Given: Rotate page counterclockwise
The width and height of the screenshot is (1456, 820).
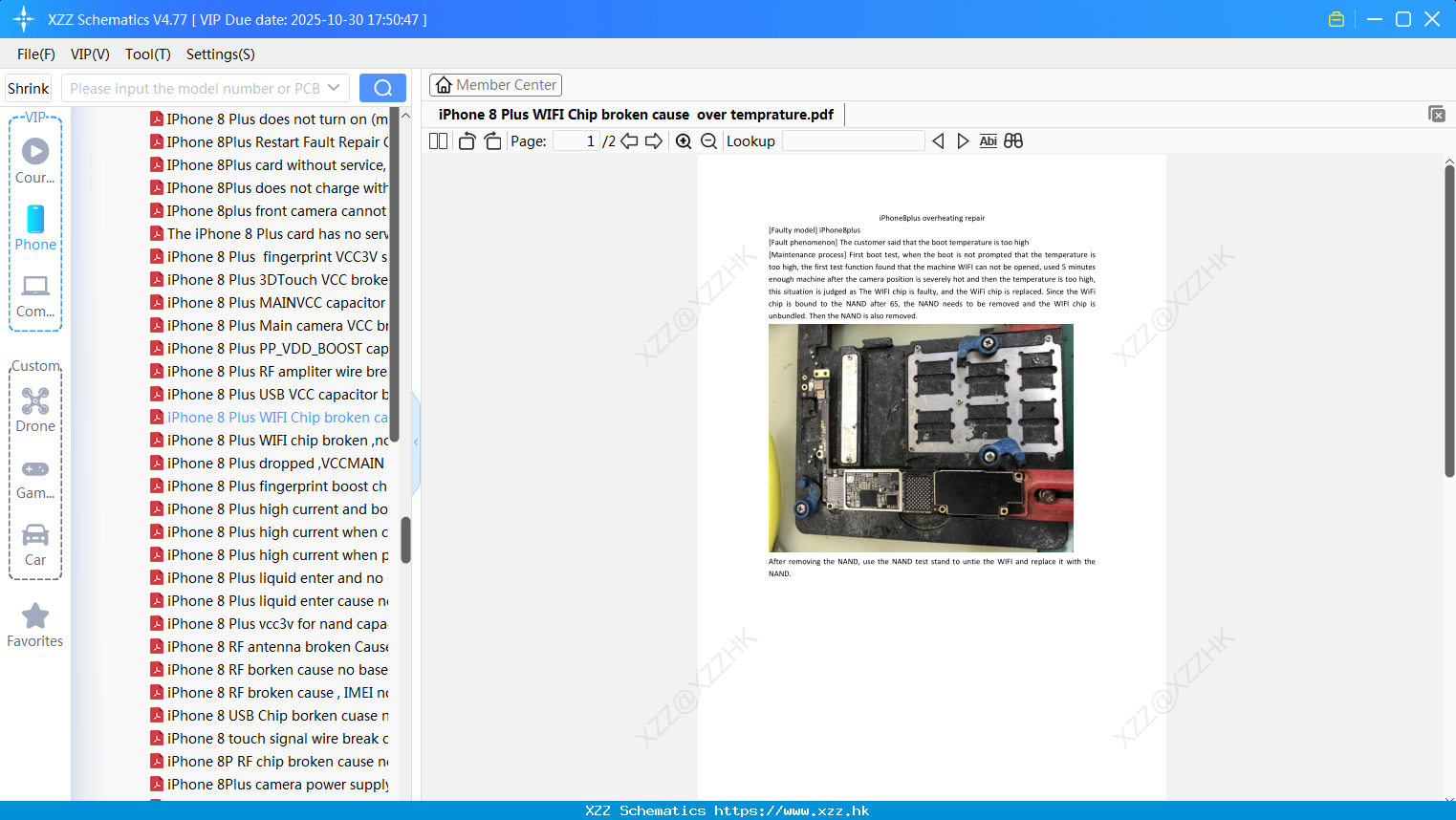Looking at the screenshot, I should (x=467, y=141).
